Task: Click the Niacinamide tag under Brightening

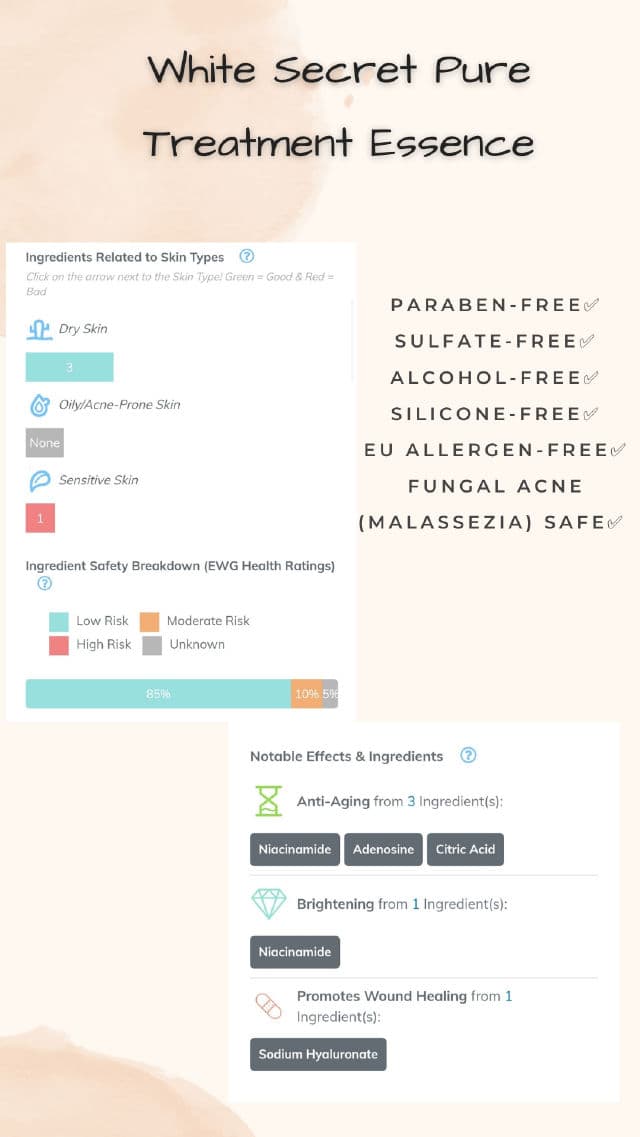Action: [295, 952]
